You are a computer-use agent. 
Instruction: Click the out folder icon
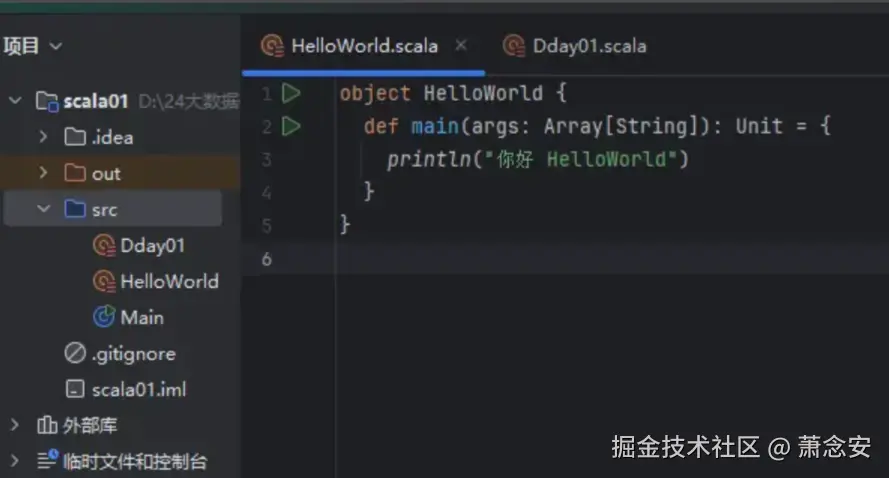point(75,173)
